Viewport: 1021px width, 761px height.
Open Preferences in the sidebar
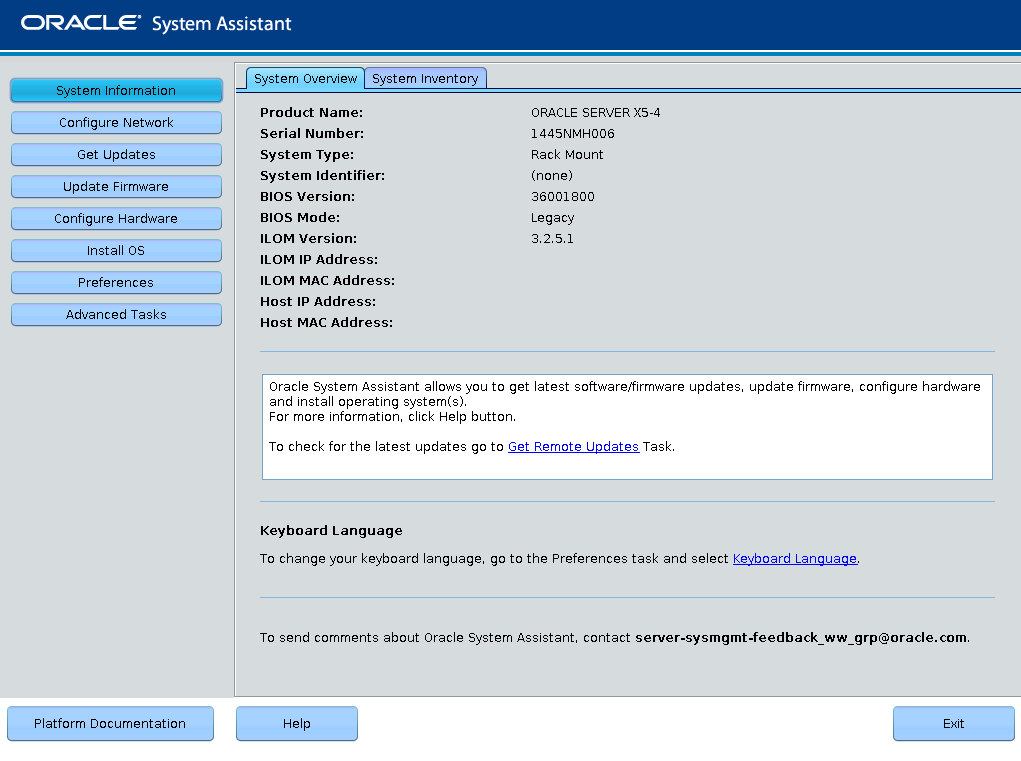click(116, 282)
